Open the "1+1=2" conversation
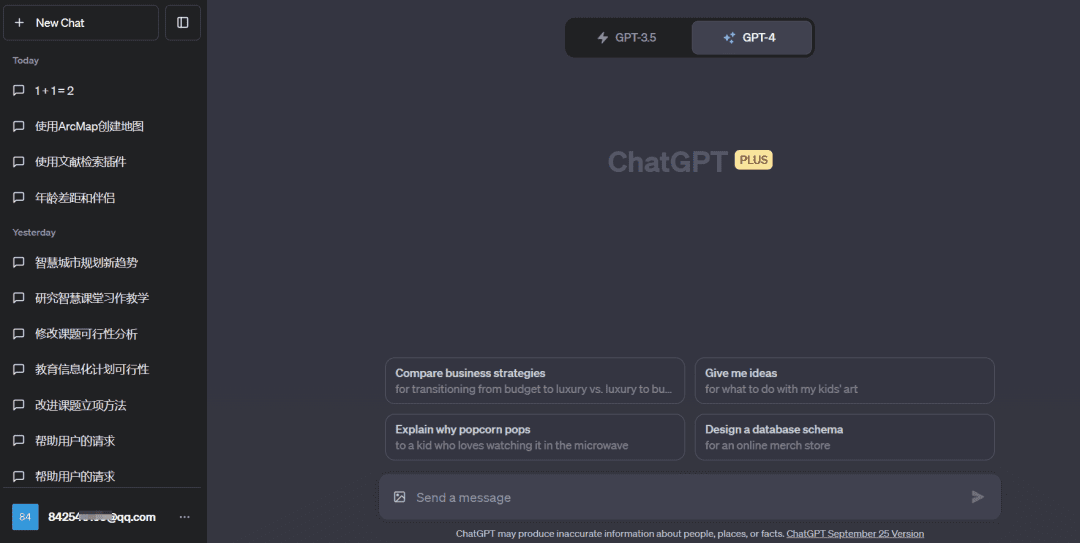1080x543 pixels. [102, 90]
